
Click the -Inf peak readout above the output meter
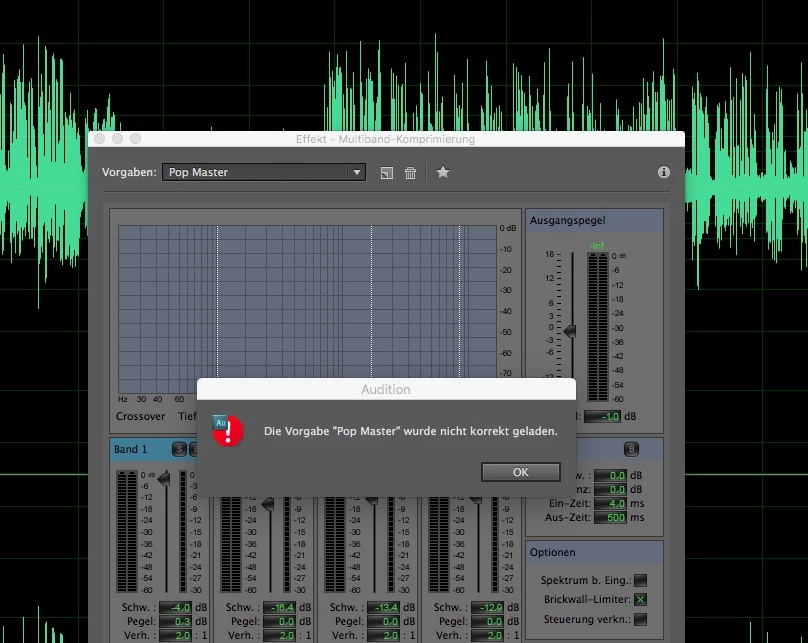(597, 246)
